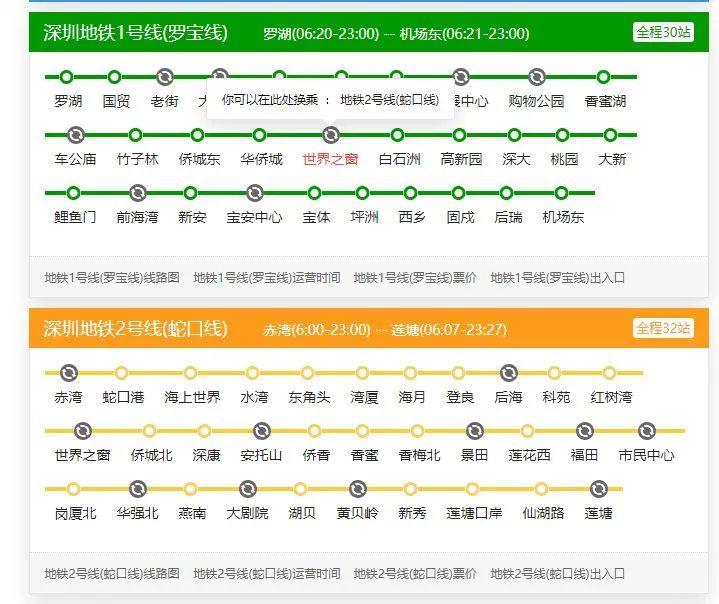Select the 深大 station label
Screen dimensions: 719x604
click(x=516, y=159)
